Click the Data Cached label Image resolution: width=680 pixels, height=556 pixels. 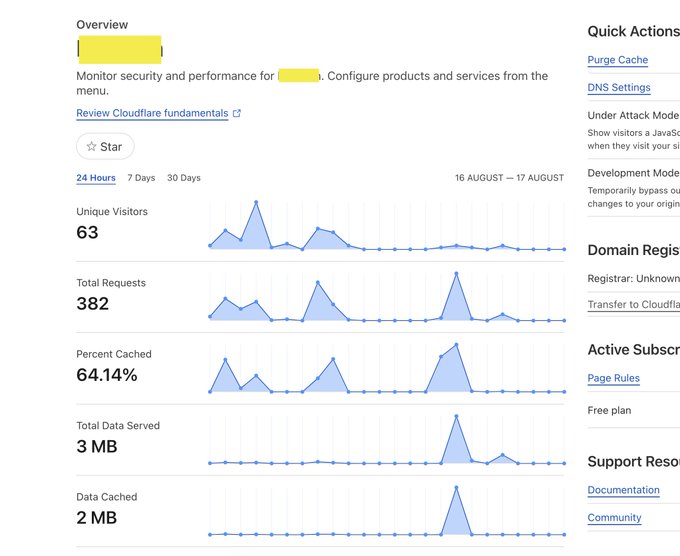107,497
